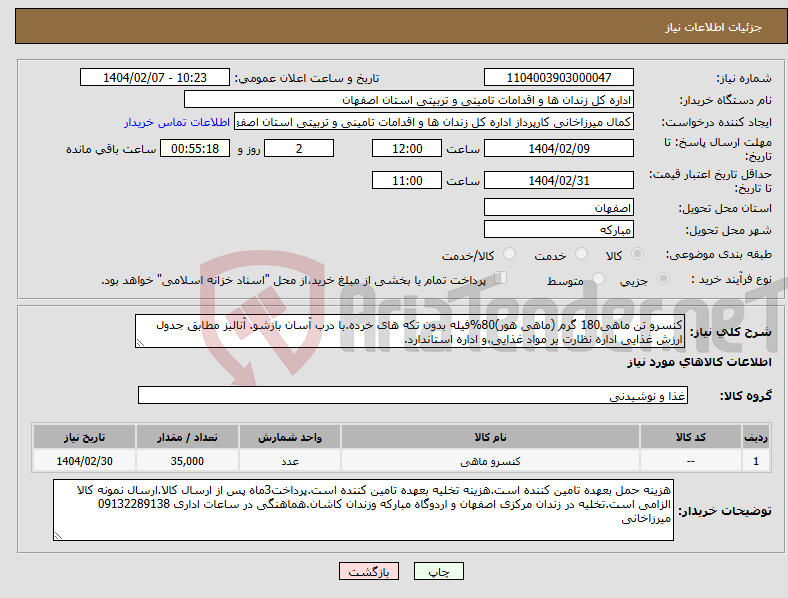Screen dimensions: 788x598
Task: Open the اطلاعات تماس خریدار link
Action: coord(177,122)
